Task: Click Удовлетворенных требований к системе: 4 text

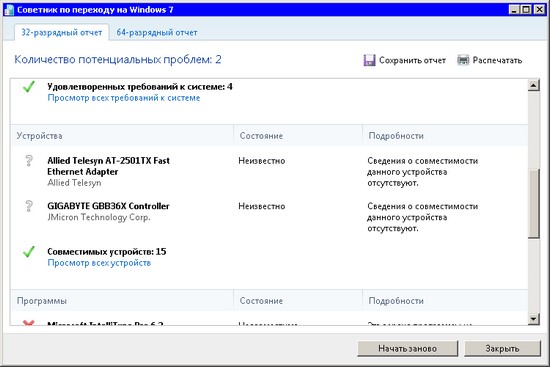Action: (140, 87)
